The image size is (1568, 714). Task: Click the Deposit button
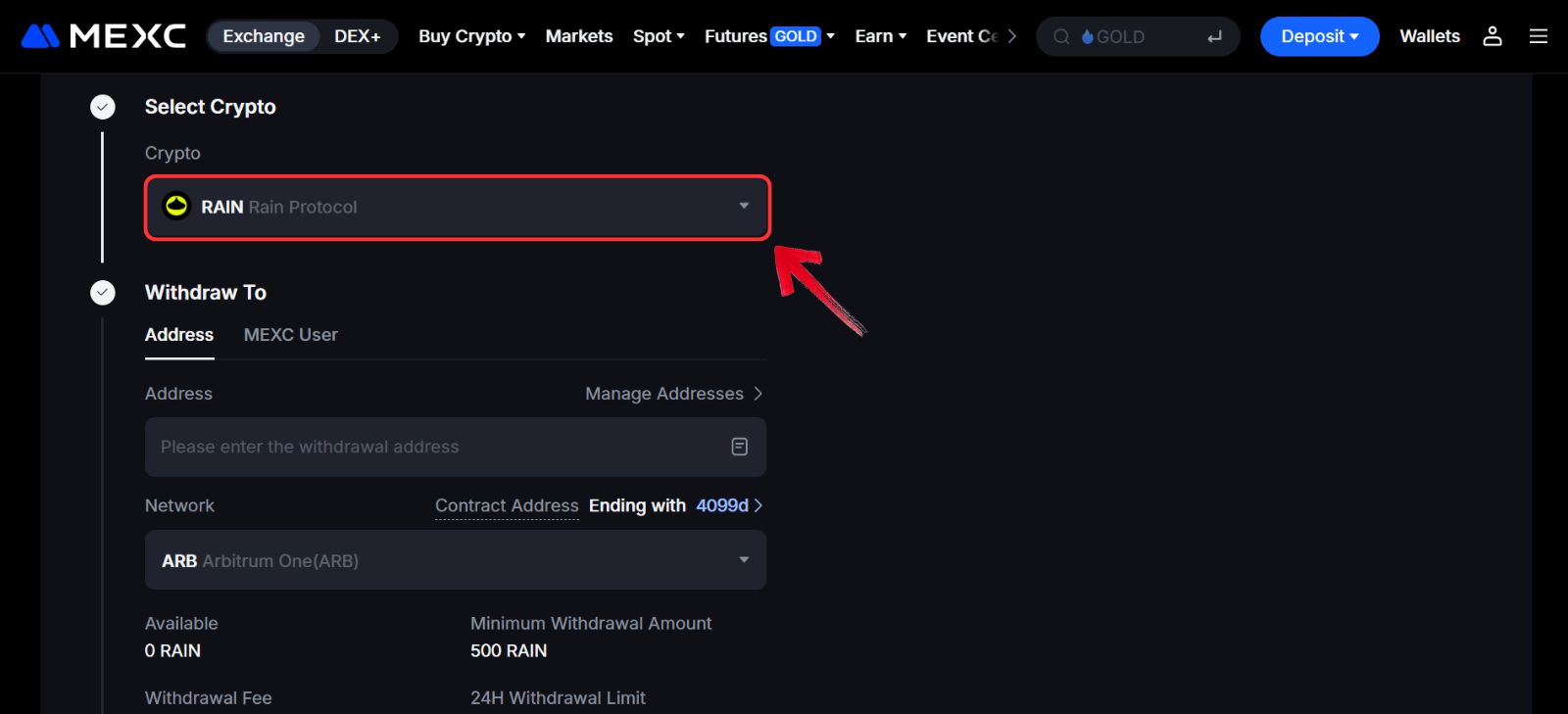coord(1319,36)
